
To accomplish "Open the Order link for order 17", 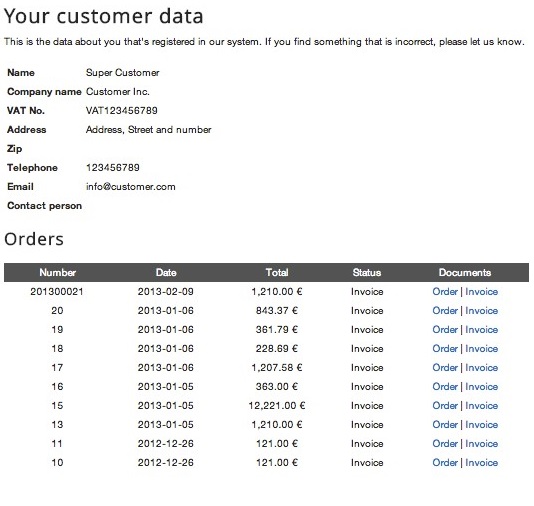I will click(445, 368).
